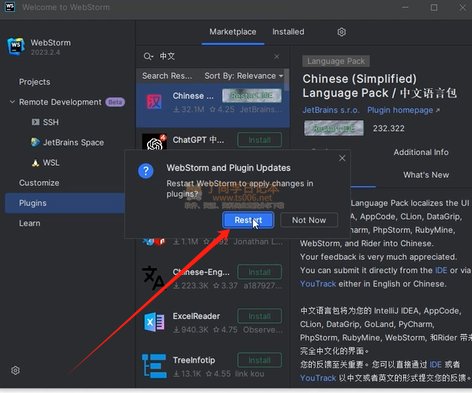
Task: Click the Search Res... header label
Action: pyautogui.click(x=167, y=76)
